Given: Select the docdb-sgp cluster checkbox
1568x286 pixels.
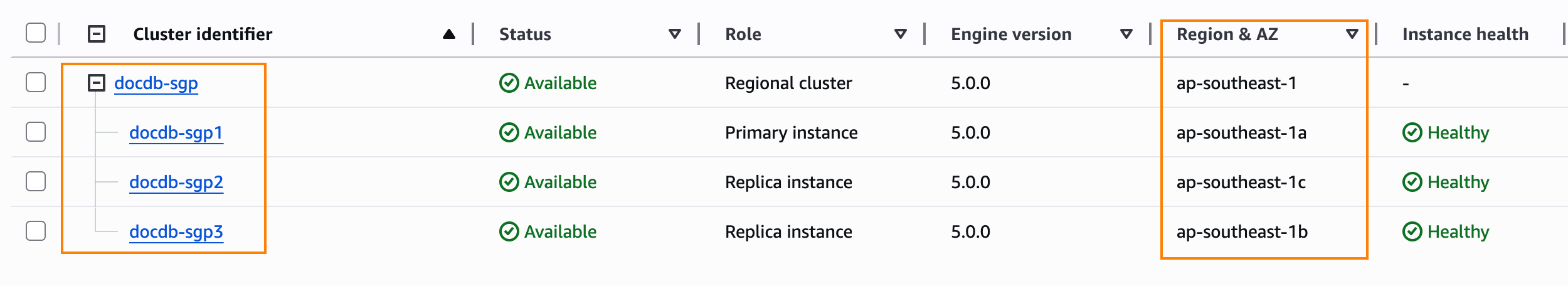Looking at the screenshot, I should (x=36, y=82).
